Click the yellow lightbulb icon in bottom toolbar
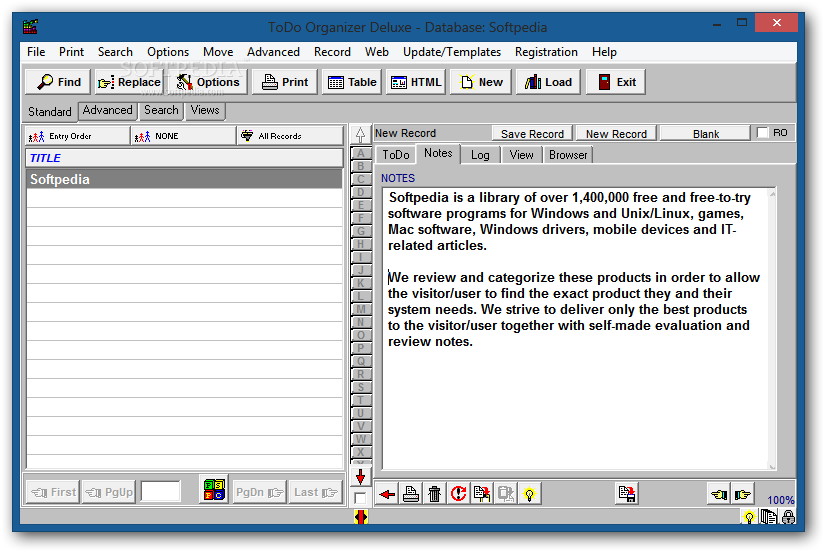This screenshot has width=825, height=552. pyautogui.click(x=529, y=494)
